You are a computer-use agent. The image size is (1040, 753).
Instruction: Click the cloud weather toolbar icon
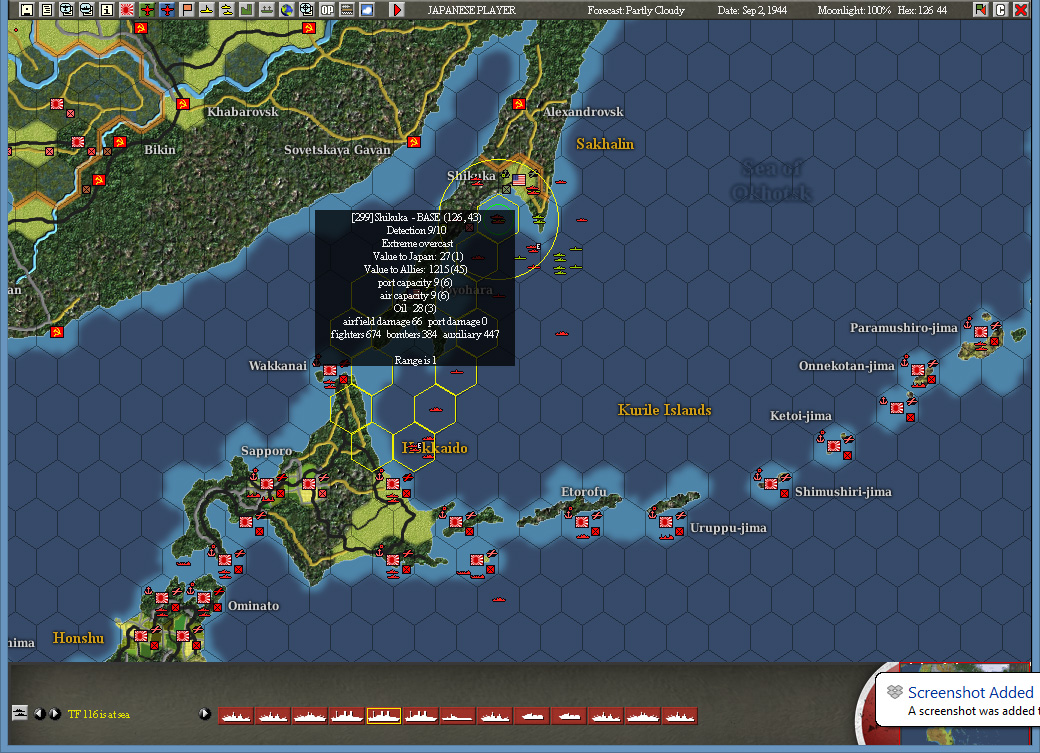tap(366, 10)
